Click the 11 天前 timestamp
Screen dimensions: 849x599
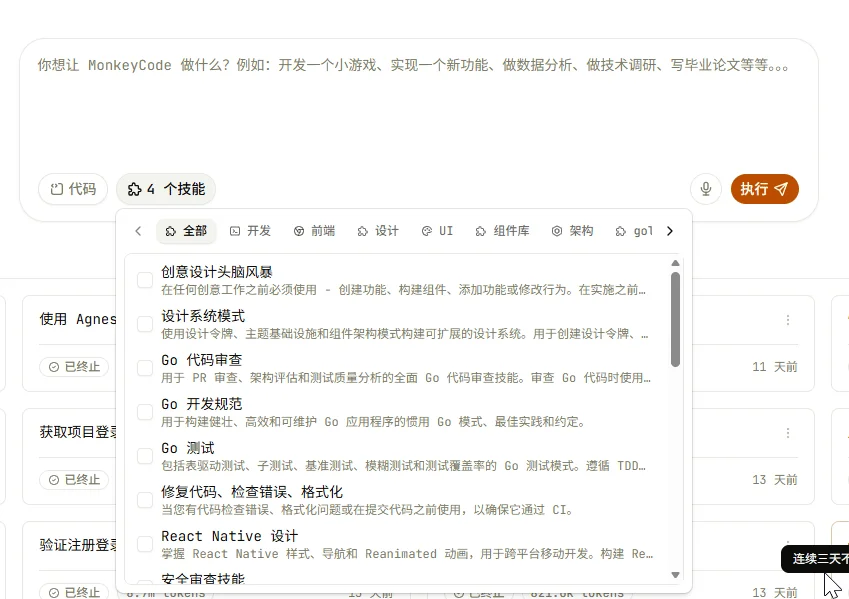[x=775, y=367]
